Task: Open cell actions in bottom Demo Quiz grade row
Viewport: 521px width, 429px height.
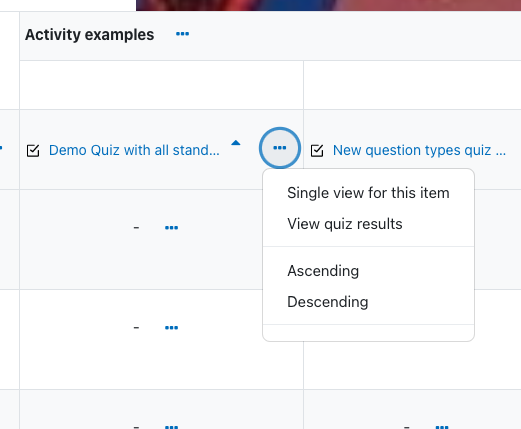Action: 172,426
